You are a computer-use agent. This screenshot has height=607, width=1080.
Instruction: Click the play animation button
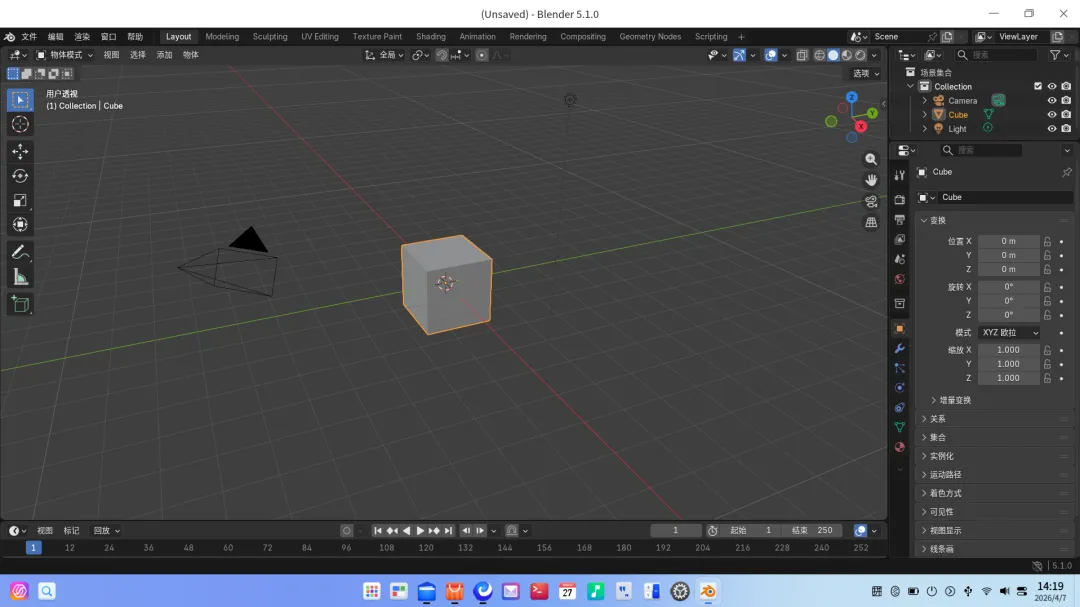420,531
